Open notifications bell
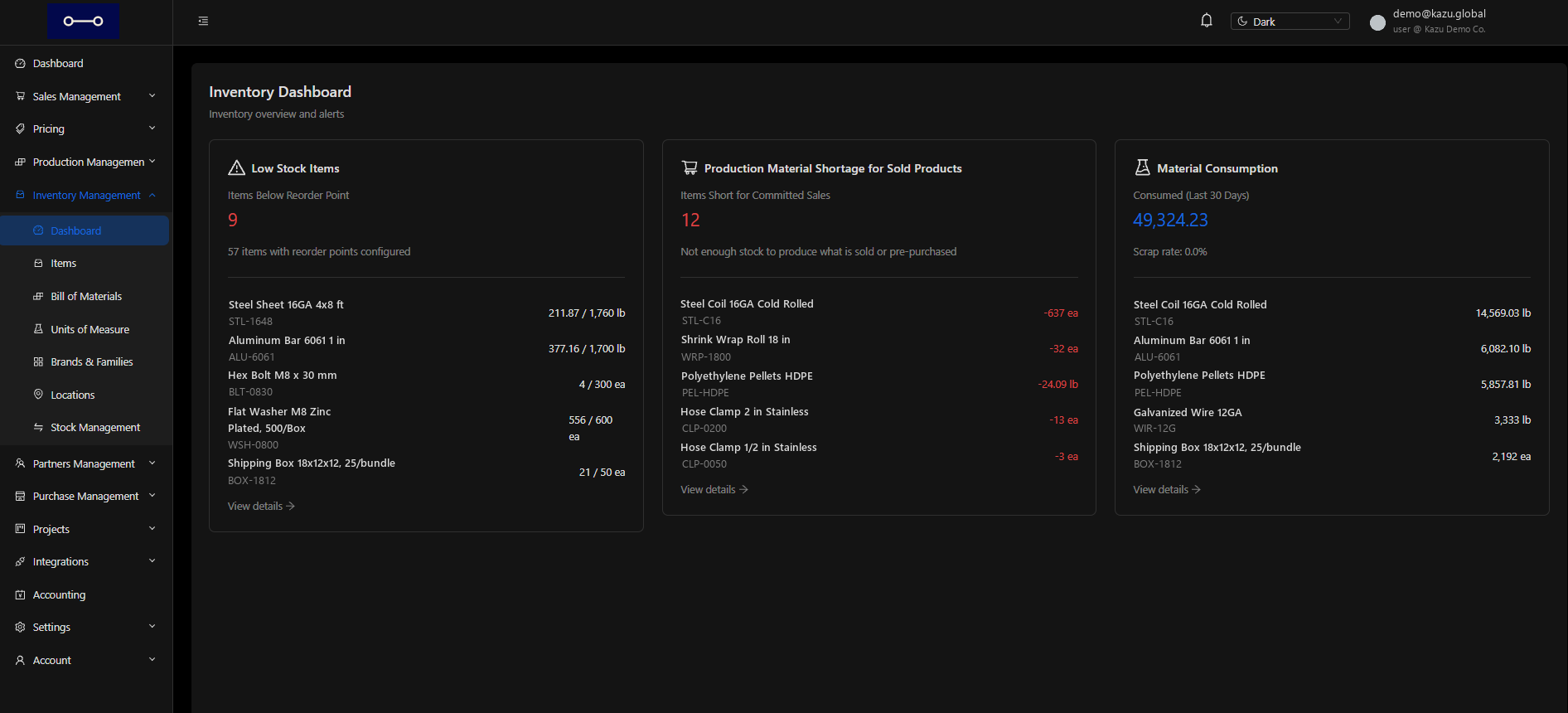The height and width of the screenshot is (713, 1568). point(1207,21)
